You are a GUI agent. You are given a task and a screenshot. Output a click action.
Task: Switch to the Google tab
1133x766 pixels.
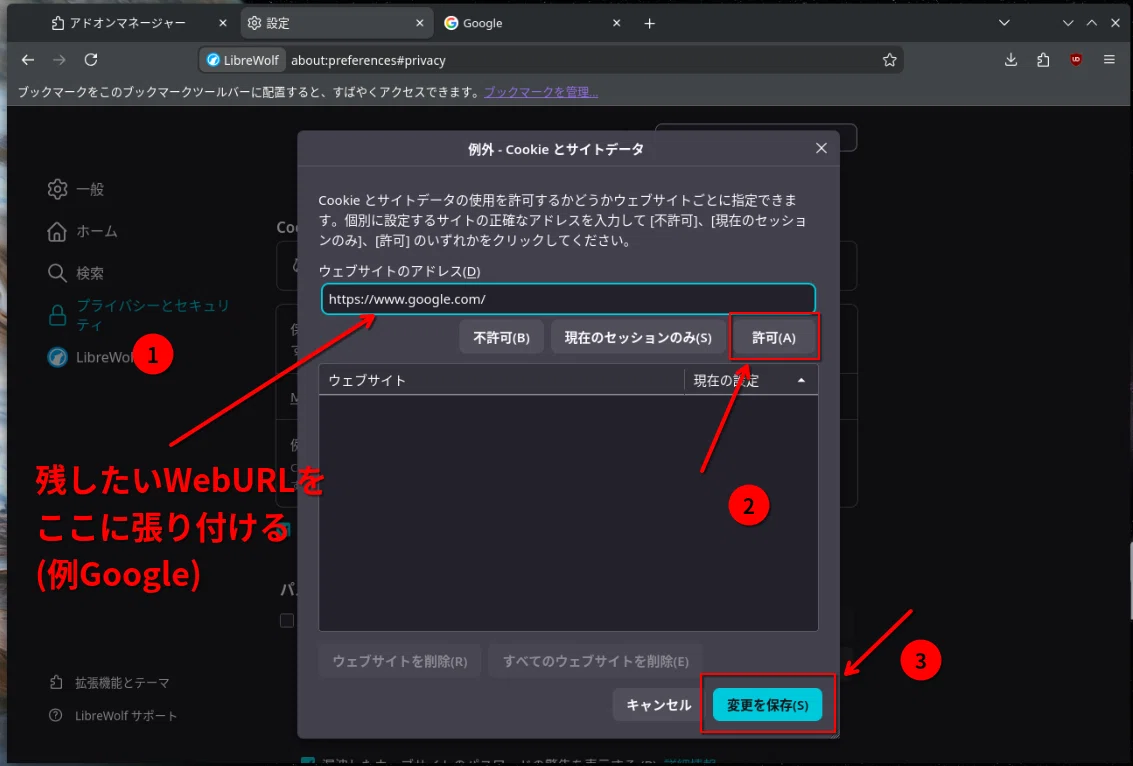point(533,23)
